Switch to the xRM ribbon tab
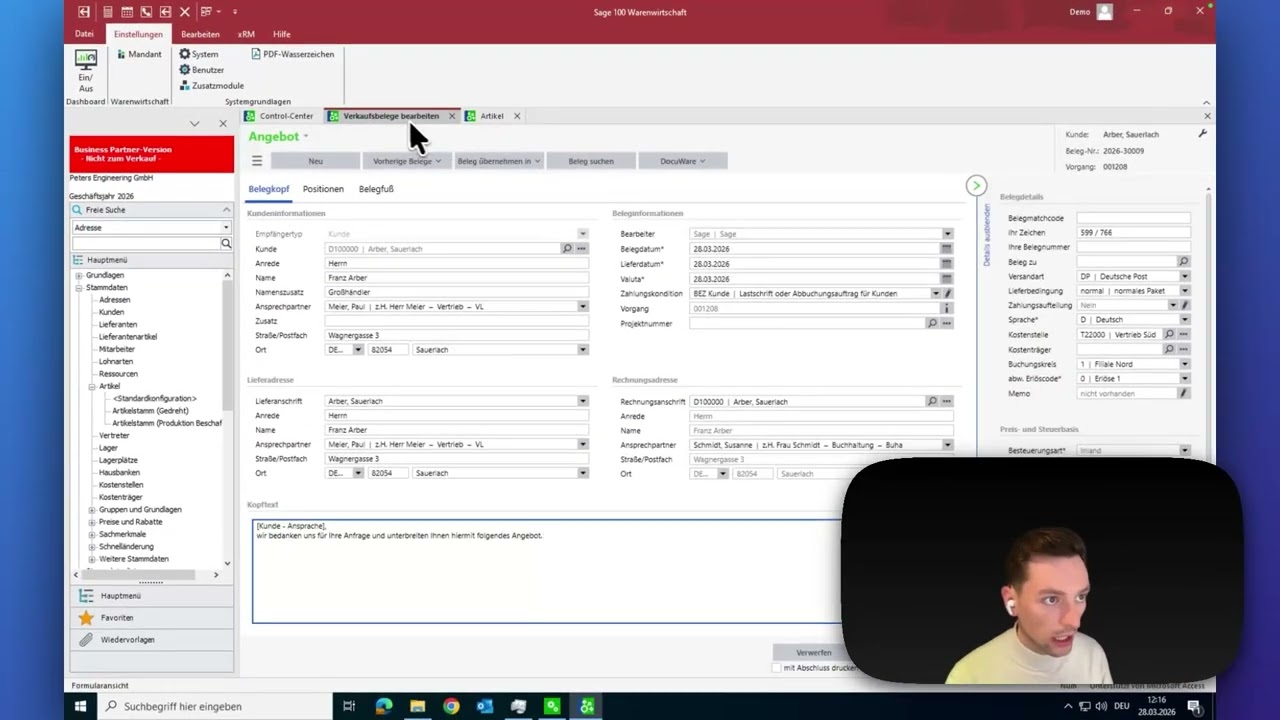 [x=246, y=34]
